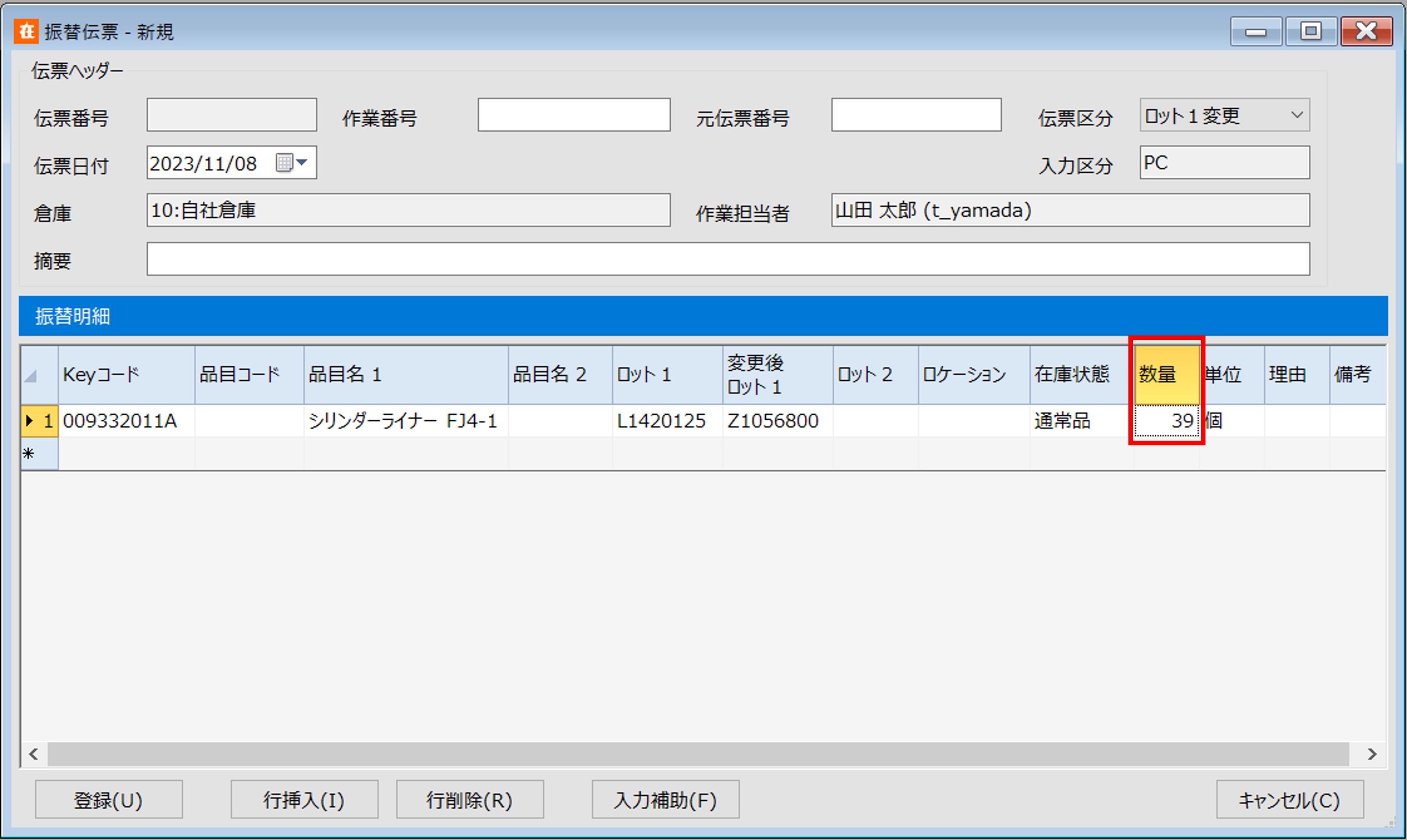Click the orange app icon in title bar
The height and width of the screenshot is (840, 1407).
[26, 31]
